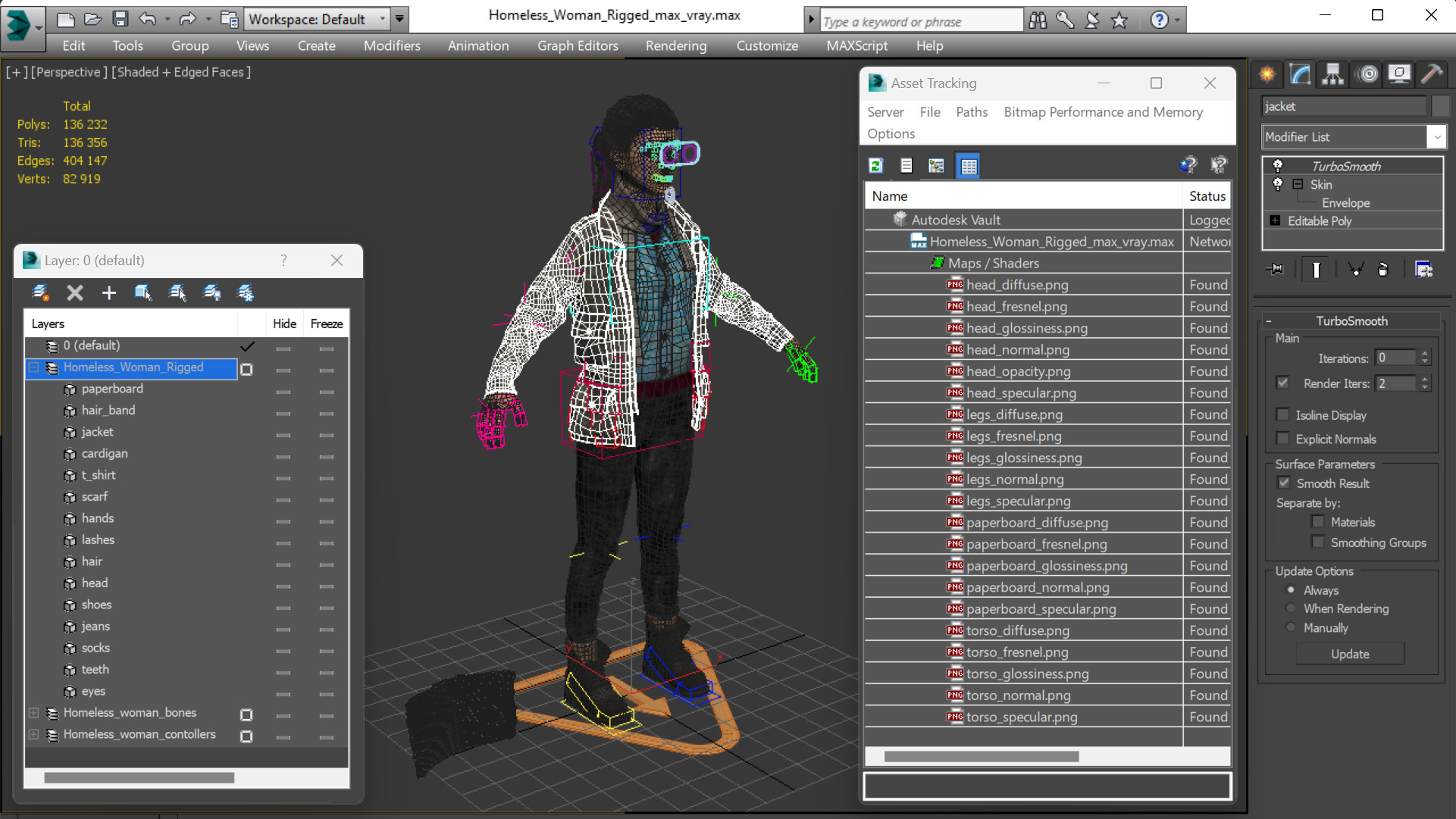Open the Rendering menu

click(x=675, y=45)
